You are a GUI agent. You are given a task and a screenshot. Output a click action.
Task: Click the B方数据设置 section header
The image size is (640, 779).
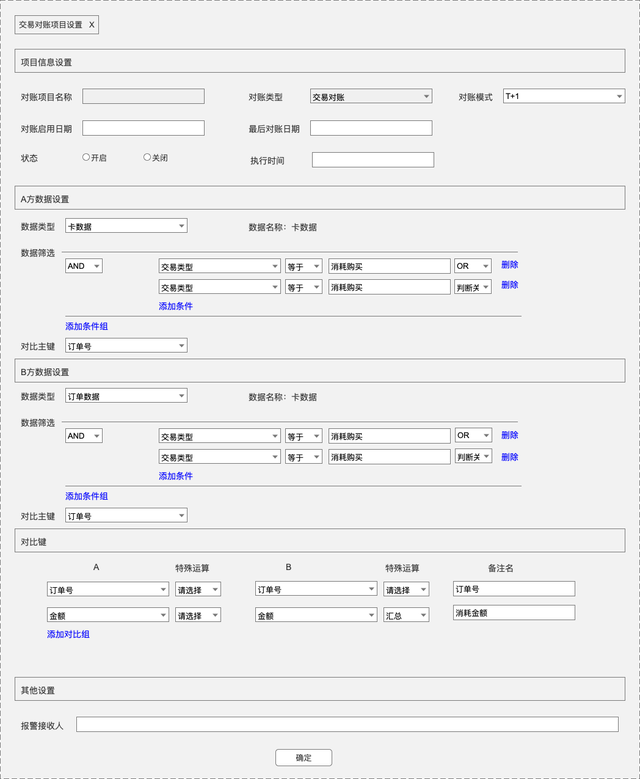click(x=320, y=371)
